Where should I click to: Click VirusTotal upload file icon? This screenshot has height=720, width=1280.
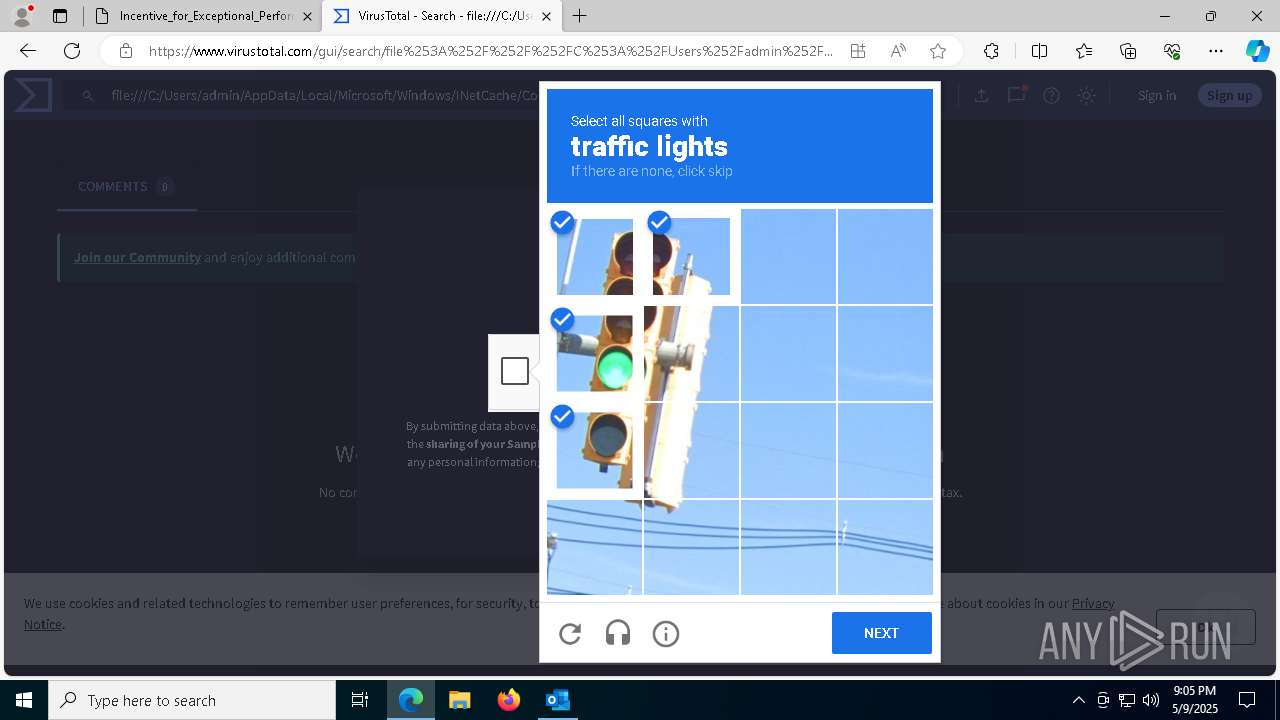(982, 95)
